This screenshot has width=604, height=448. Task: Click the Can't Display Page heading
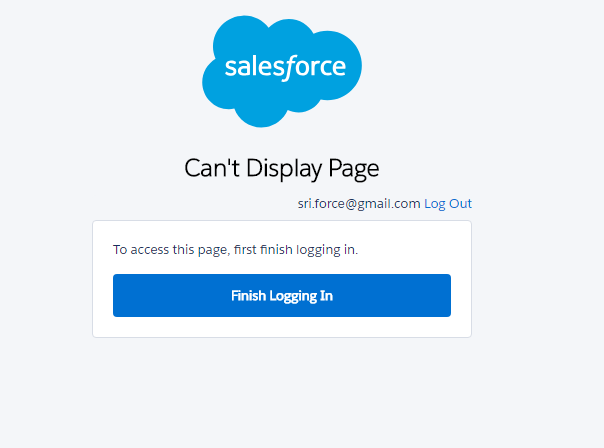point(282,168)
